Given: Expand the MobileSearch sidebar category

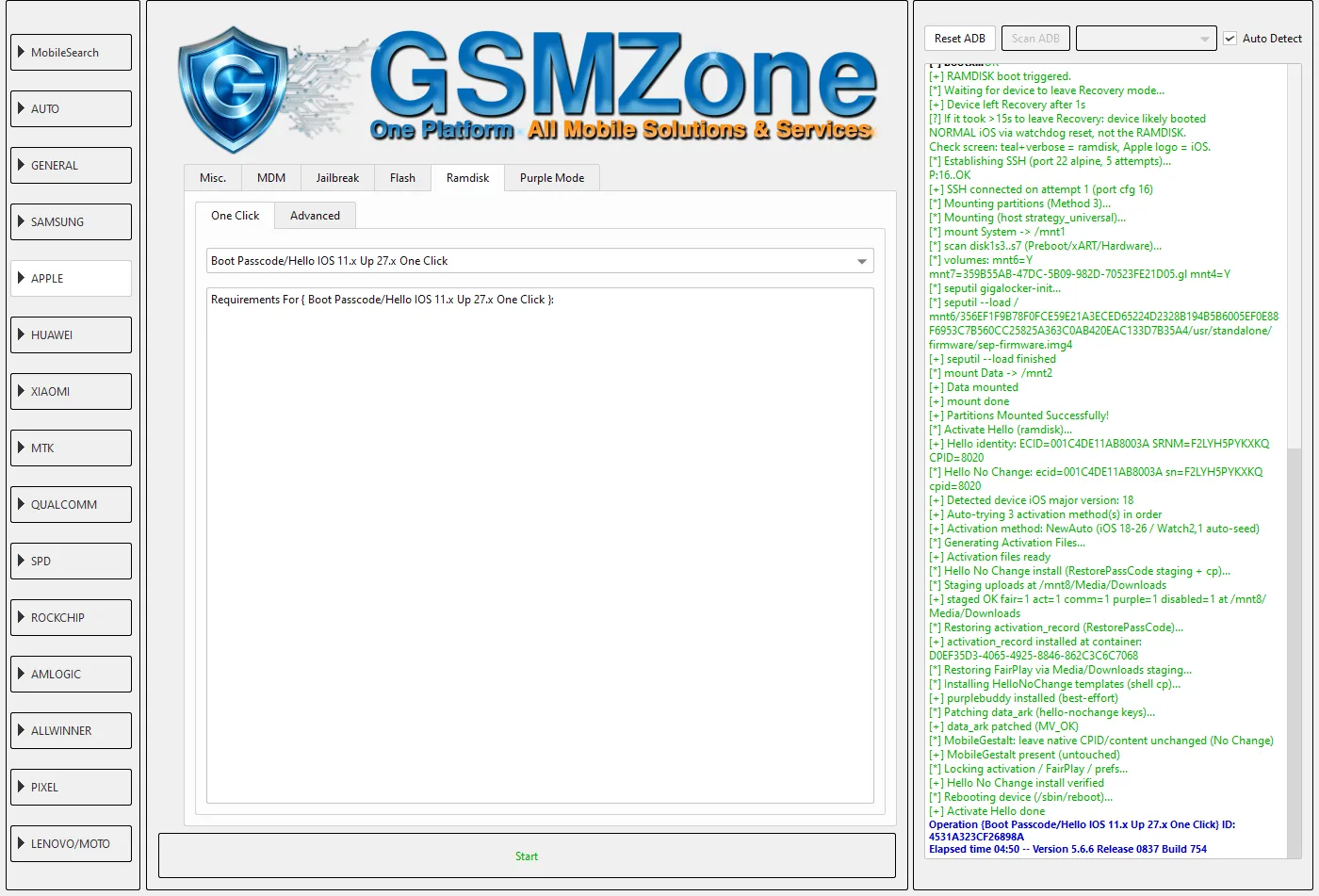Looking at the screenshot, I should (72, 53).
